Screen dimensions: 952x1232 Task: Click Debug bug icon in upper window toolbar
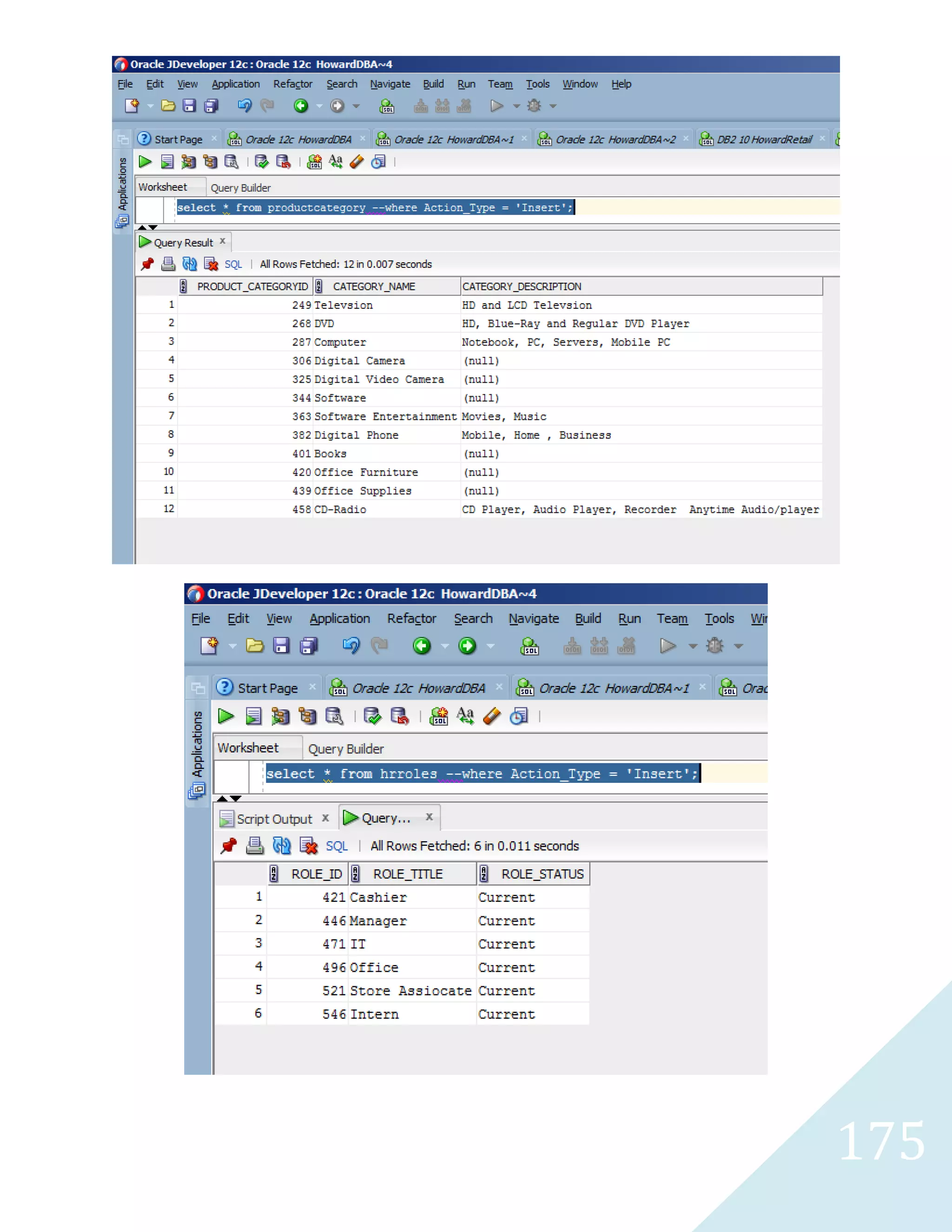click(x=534, y=106)
